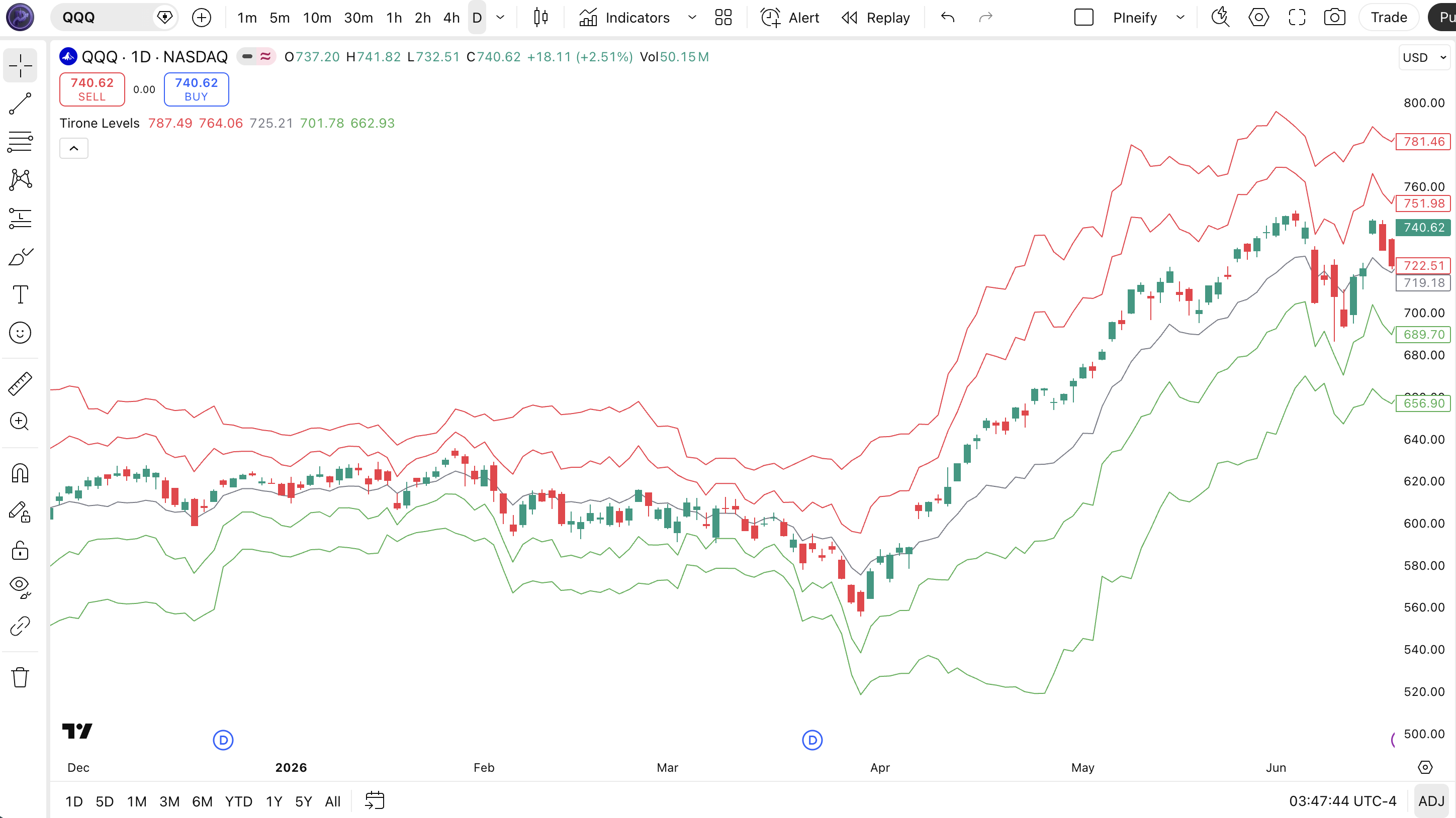Open the user profile avatar menu

20,17
